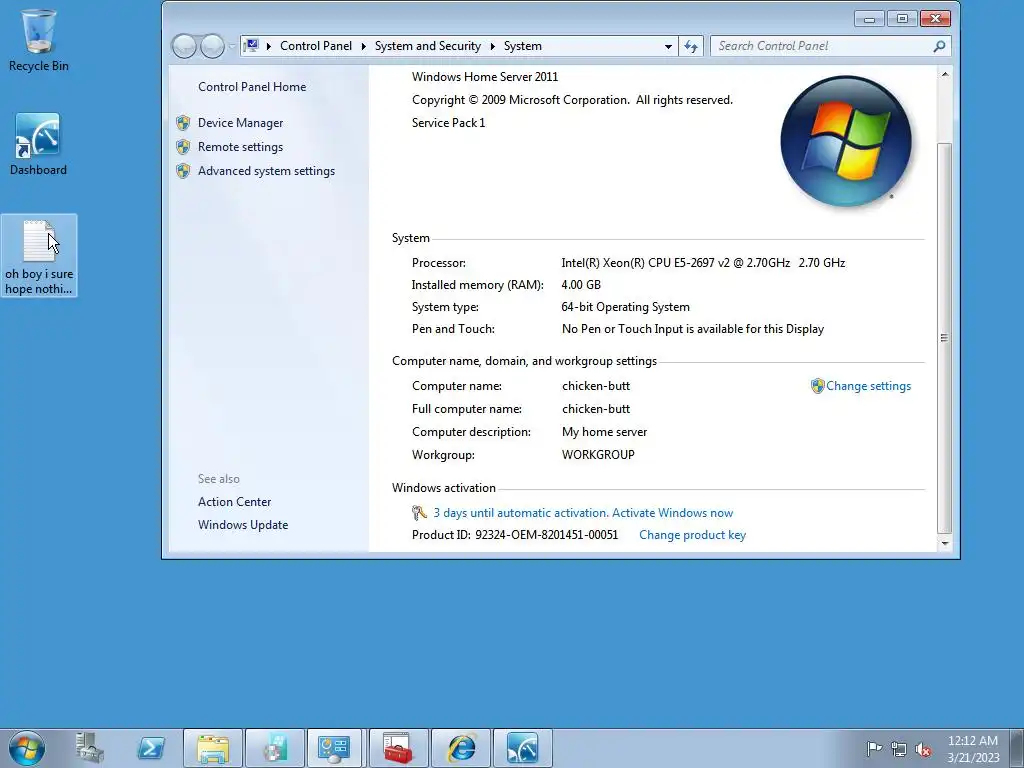
Task: Click the taskbar clock showing 12:12 AM
Action: pyautogui.click(x=972, y=749)
